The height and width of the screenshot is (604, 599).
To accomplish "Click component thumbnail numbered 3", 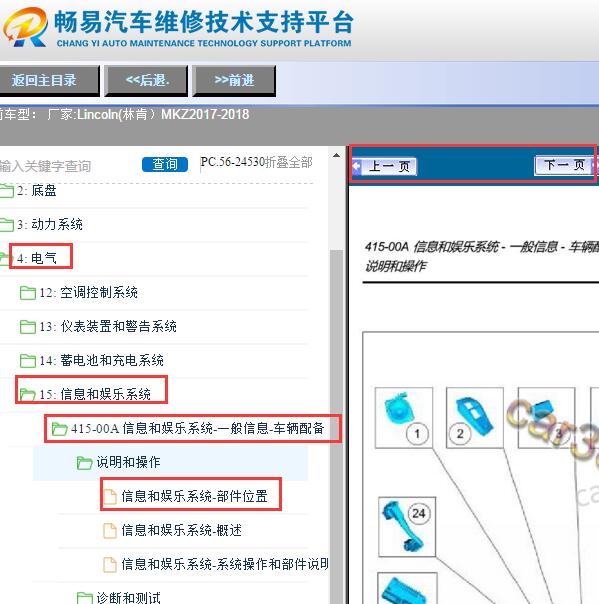I will pos(546,418).
